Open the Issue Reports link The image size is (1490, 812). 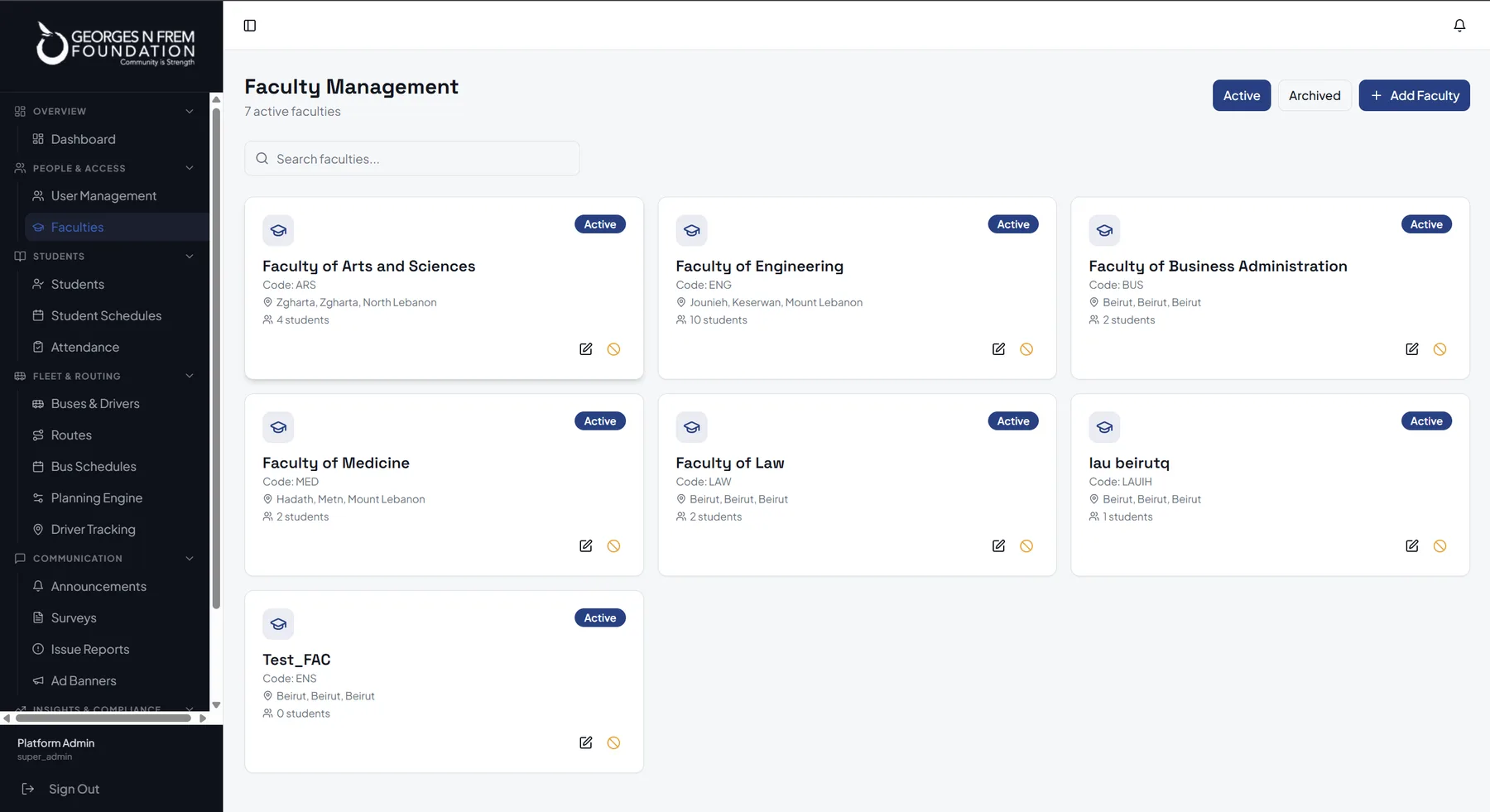(x=116, y=650)
